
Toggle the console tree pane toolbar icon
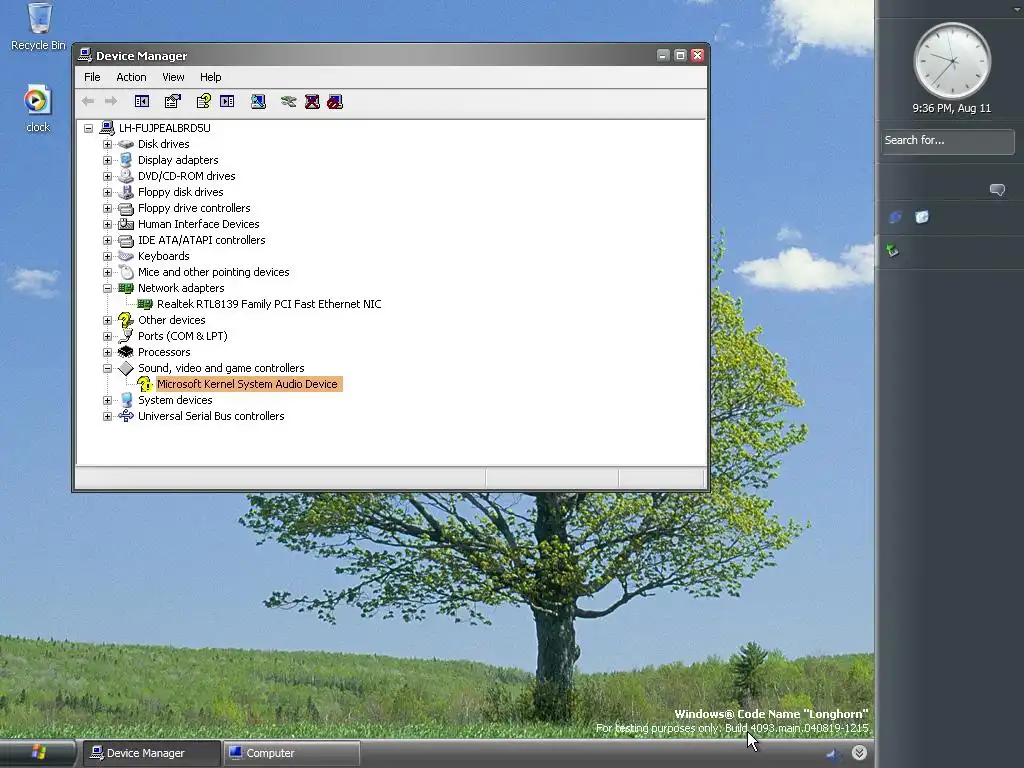142,101
